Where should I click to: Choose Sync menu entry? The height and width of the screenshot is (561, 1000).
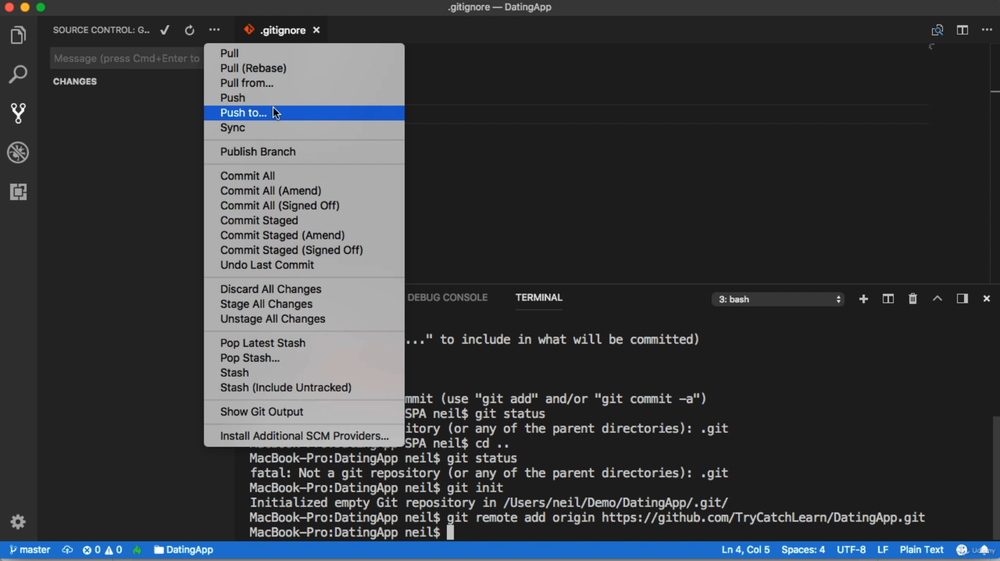coord(304,128)
